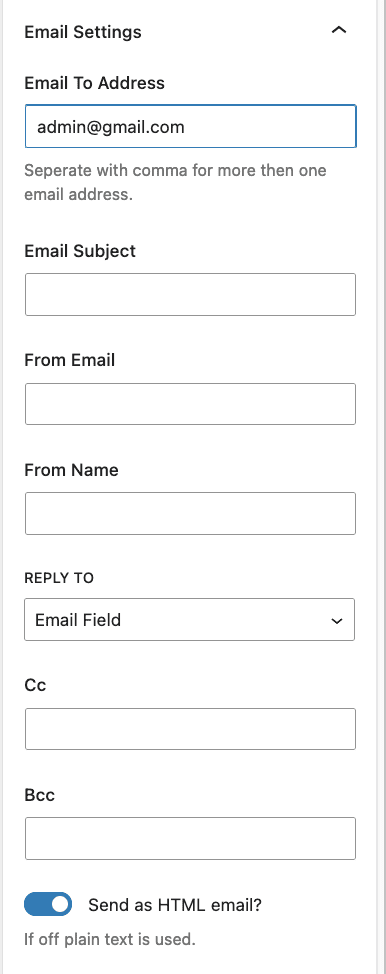Disable the Send as HTML email toggle

48,904
